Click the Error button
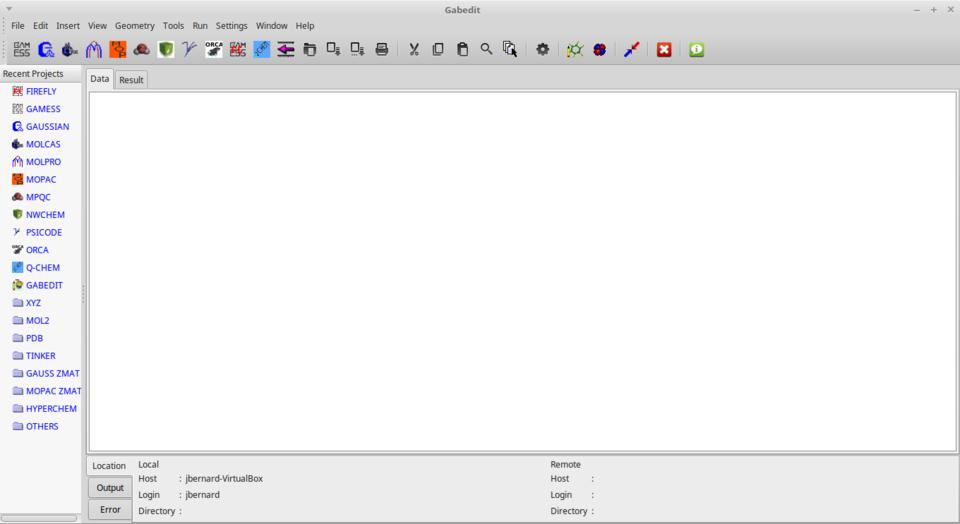The height and width of the screenshot is (524, 960). tap(110, 510)
